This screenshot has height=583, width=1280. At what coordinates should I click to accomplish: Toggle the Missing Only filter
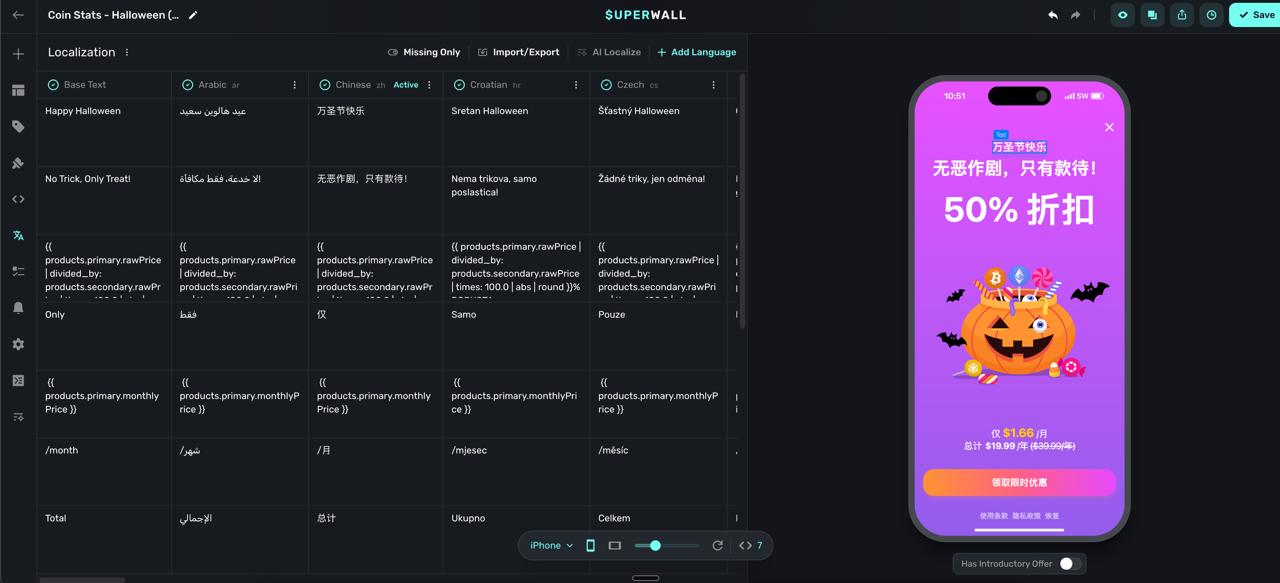pos(424,52)
